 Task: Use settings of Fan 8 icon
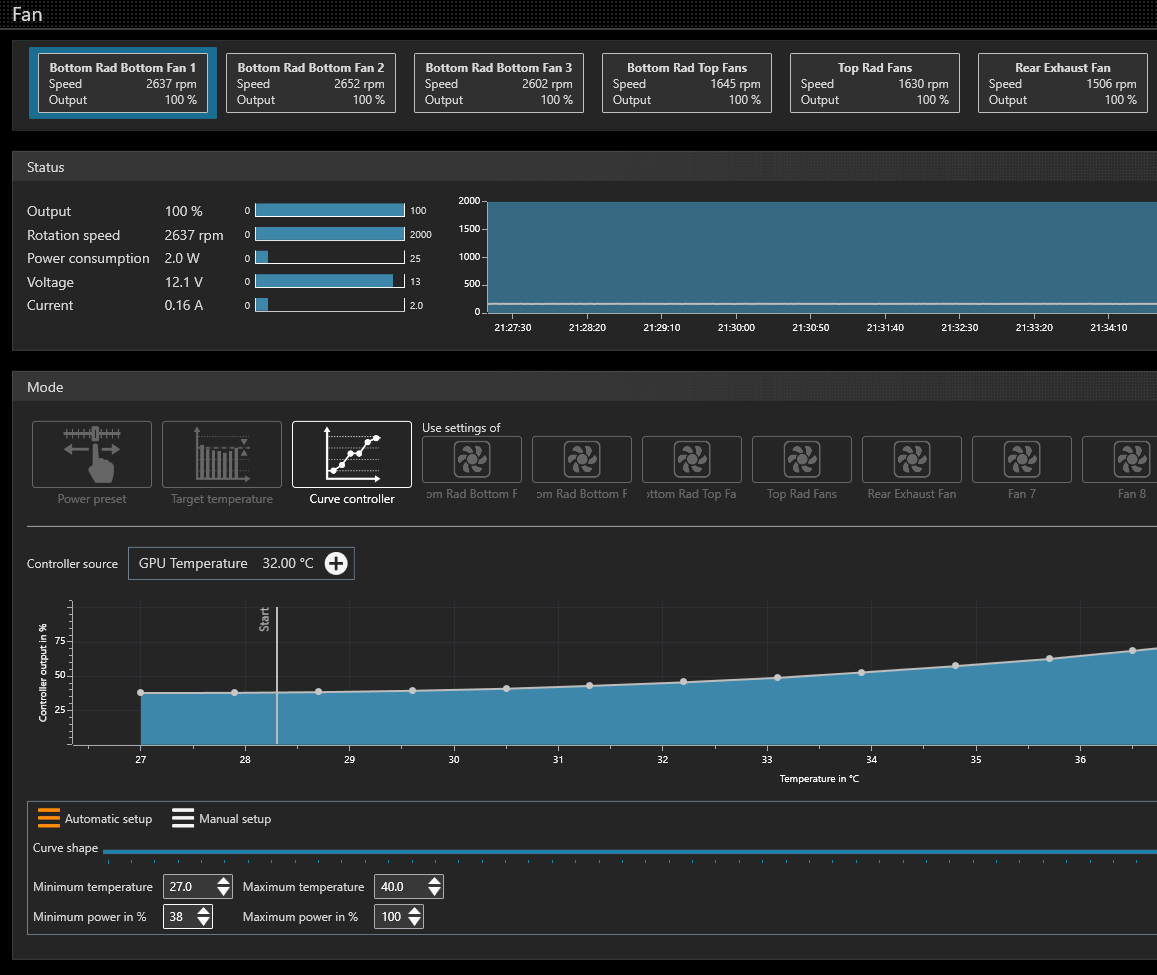tap(1131, 460)
